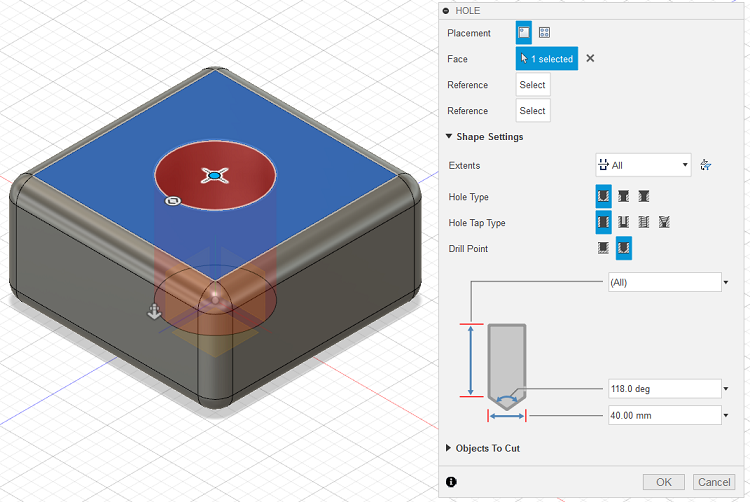Image resolution: width=750 pixels, height=502 pixels.
Task: Click the 118.0 deg tip angle field
Action: click(x=664, y=389)
